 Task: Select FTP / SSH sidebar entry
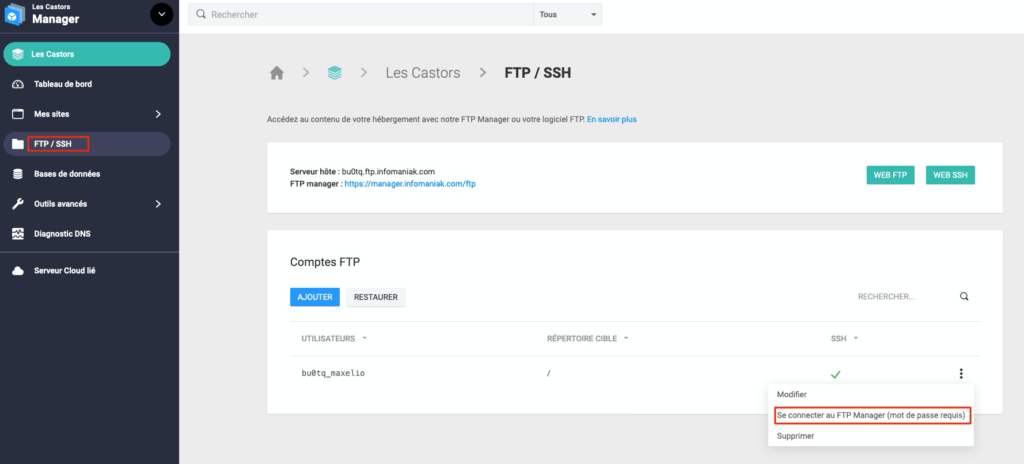point(87,144)
